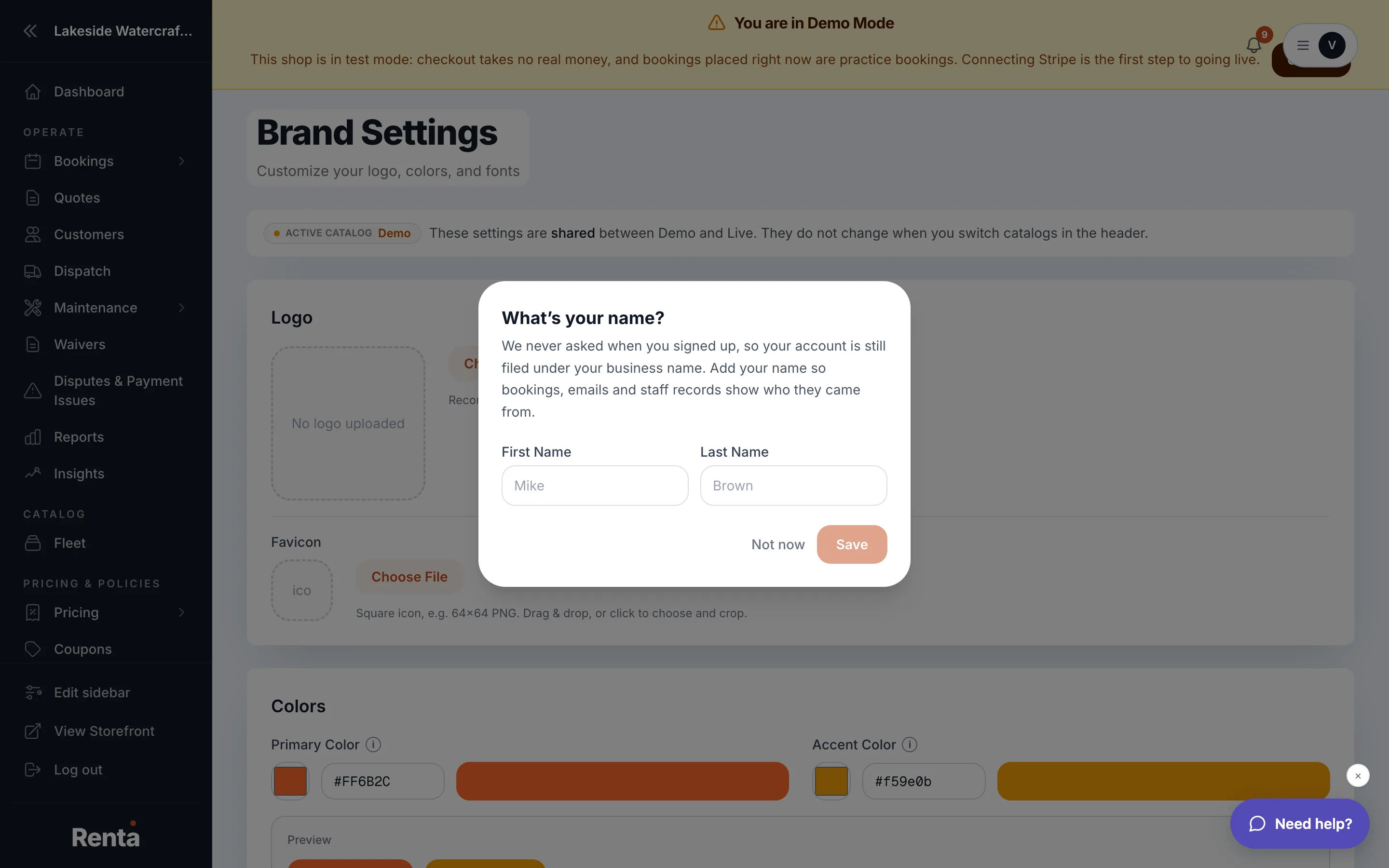Dismiss the dialog with Not now

[x=778, y=544]
